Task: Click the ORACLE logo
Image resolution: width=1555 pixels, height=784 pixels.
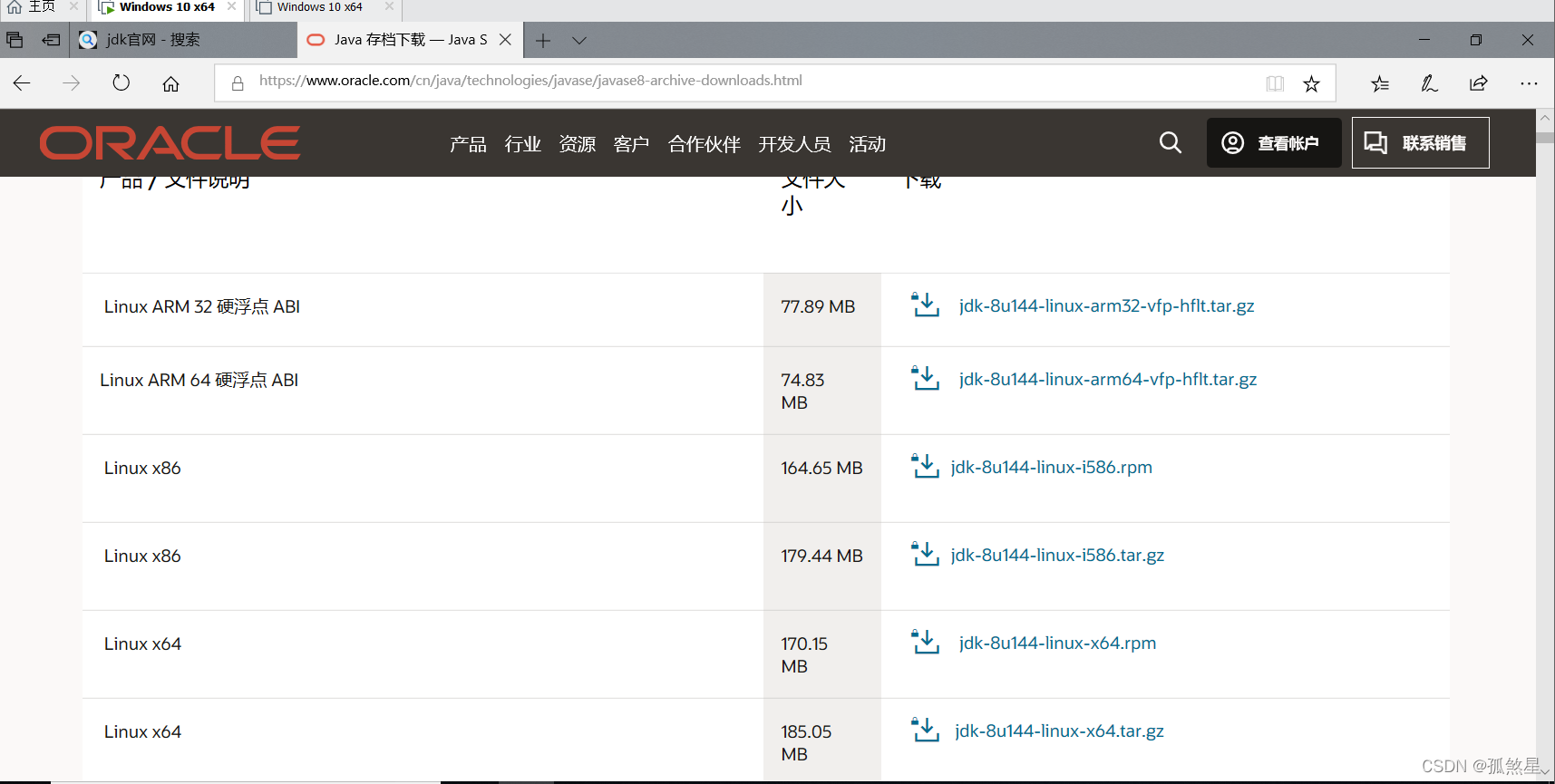Action: pyautogui.click(x=170, y=143)
